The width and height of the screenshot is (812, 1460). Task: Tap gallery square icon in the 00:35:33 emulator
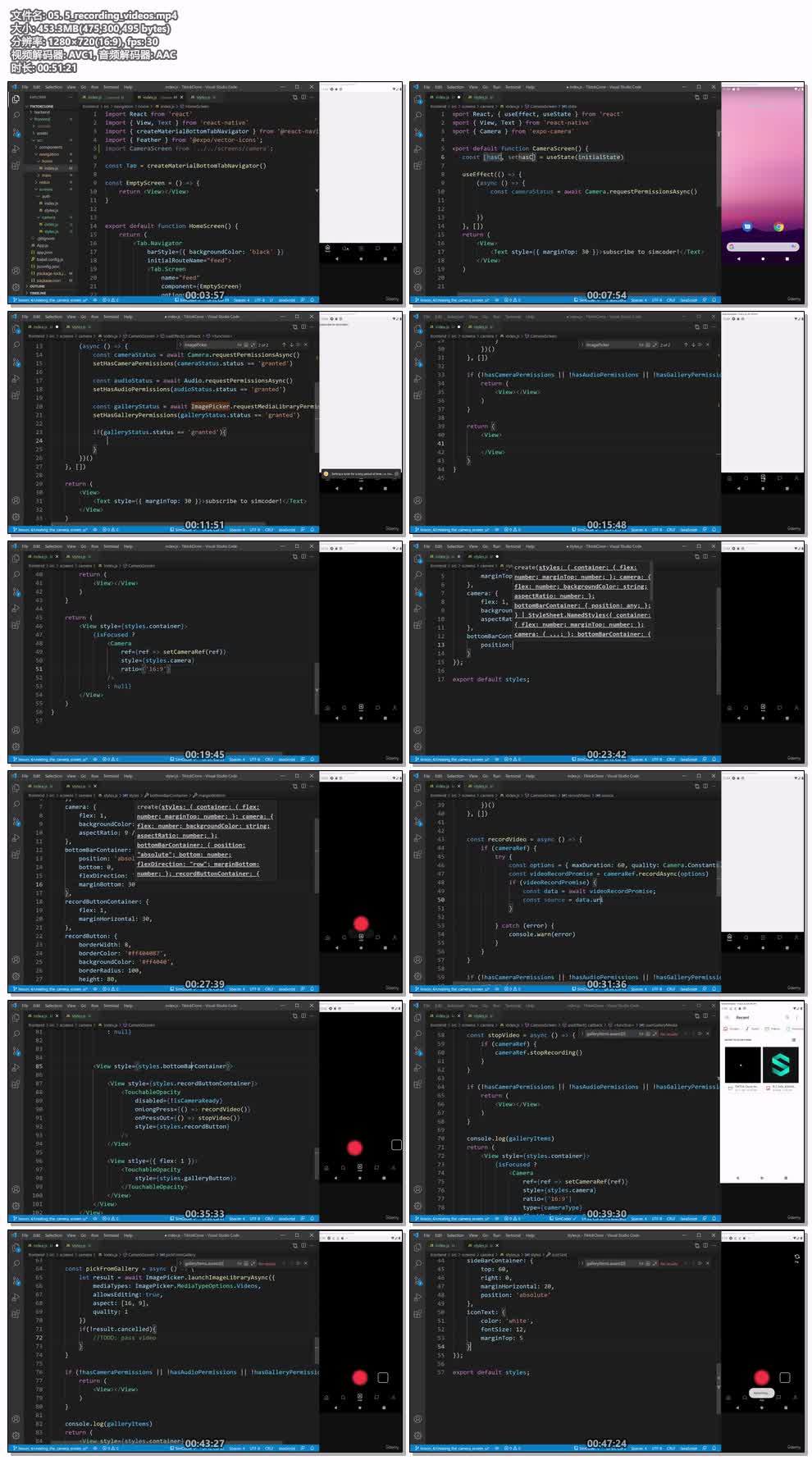pos(396,1145)
